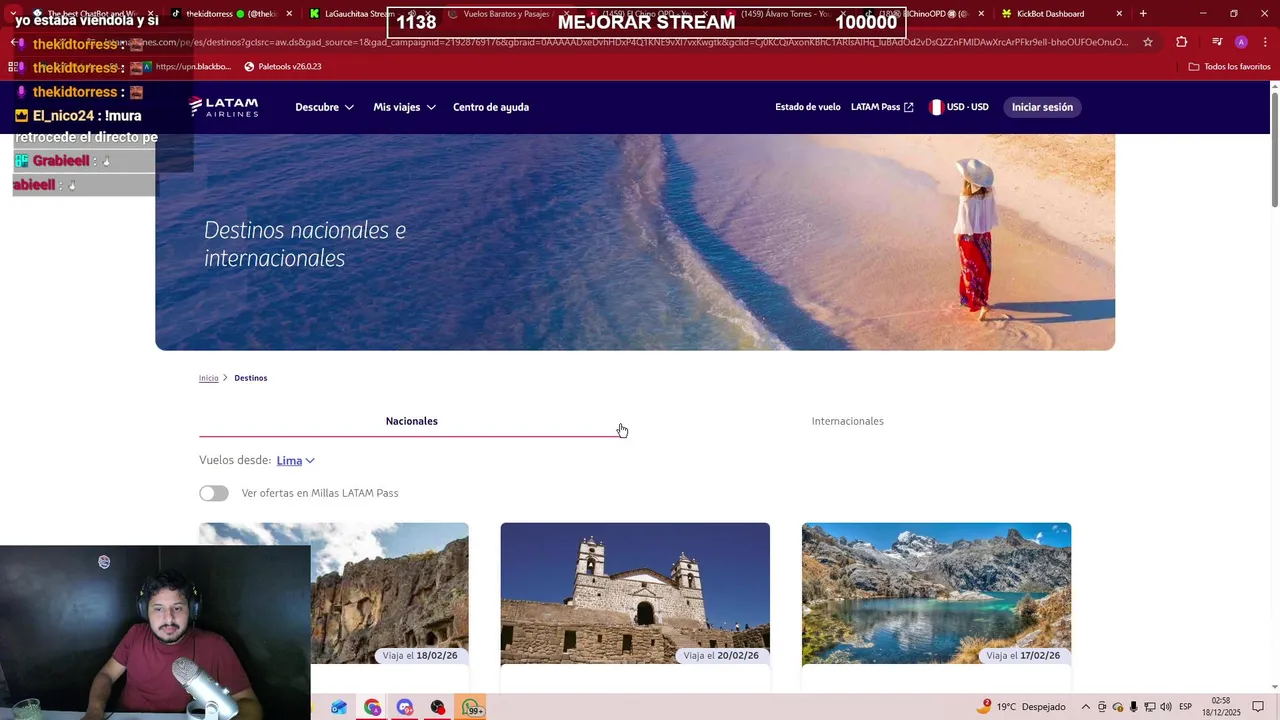
Task: Show hidden system tray icons
Action: pyautogui.click(x=1085, y=707)
